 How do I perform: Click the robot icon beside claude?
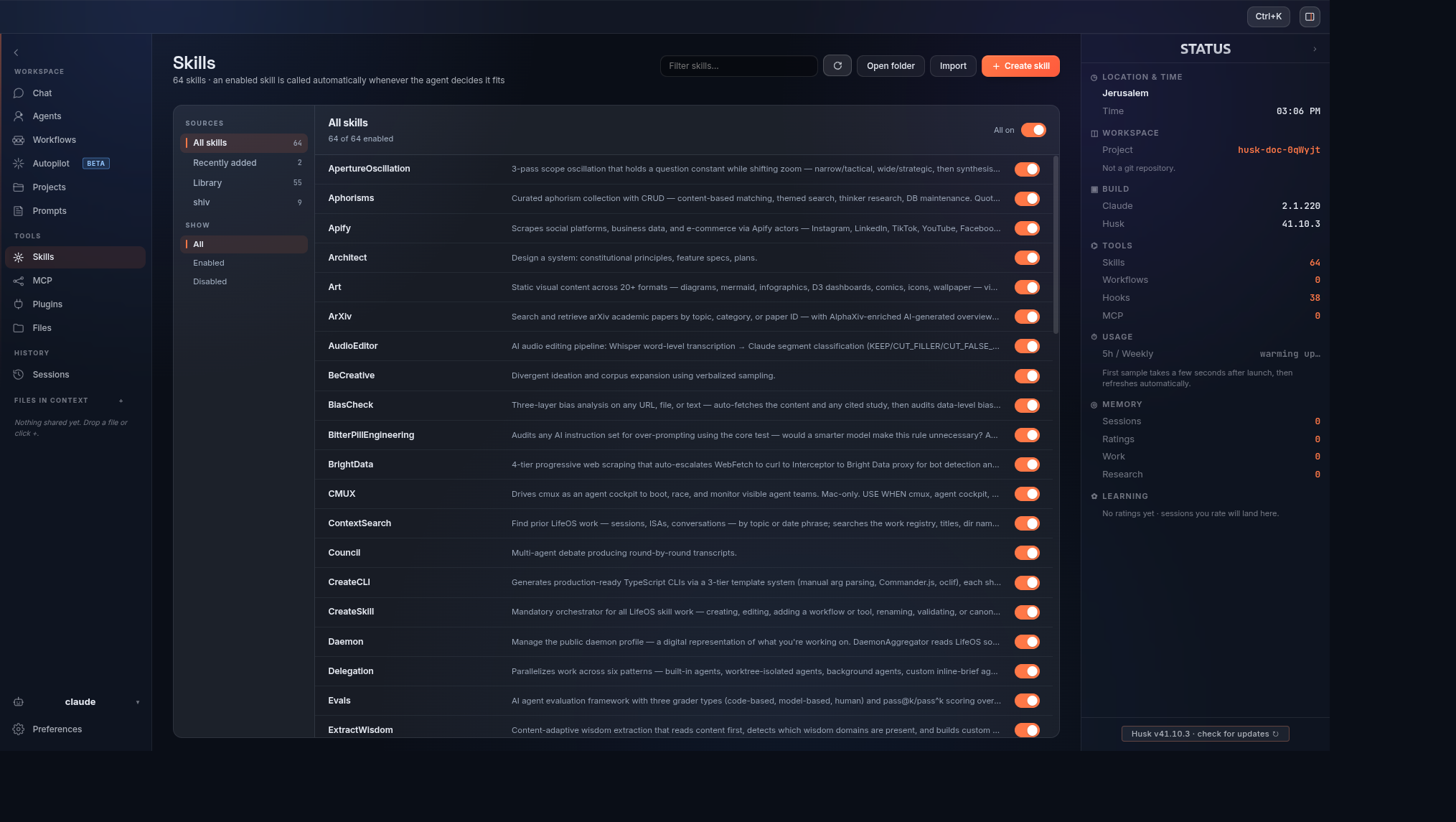19,702
